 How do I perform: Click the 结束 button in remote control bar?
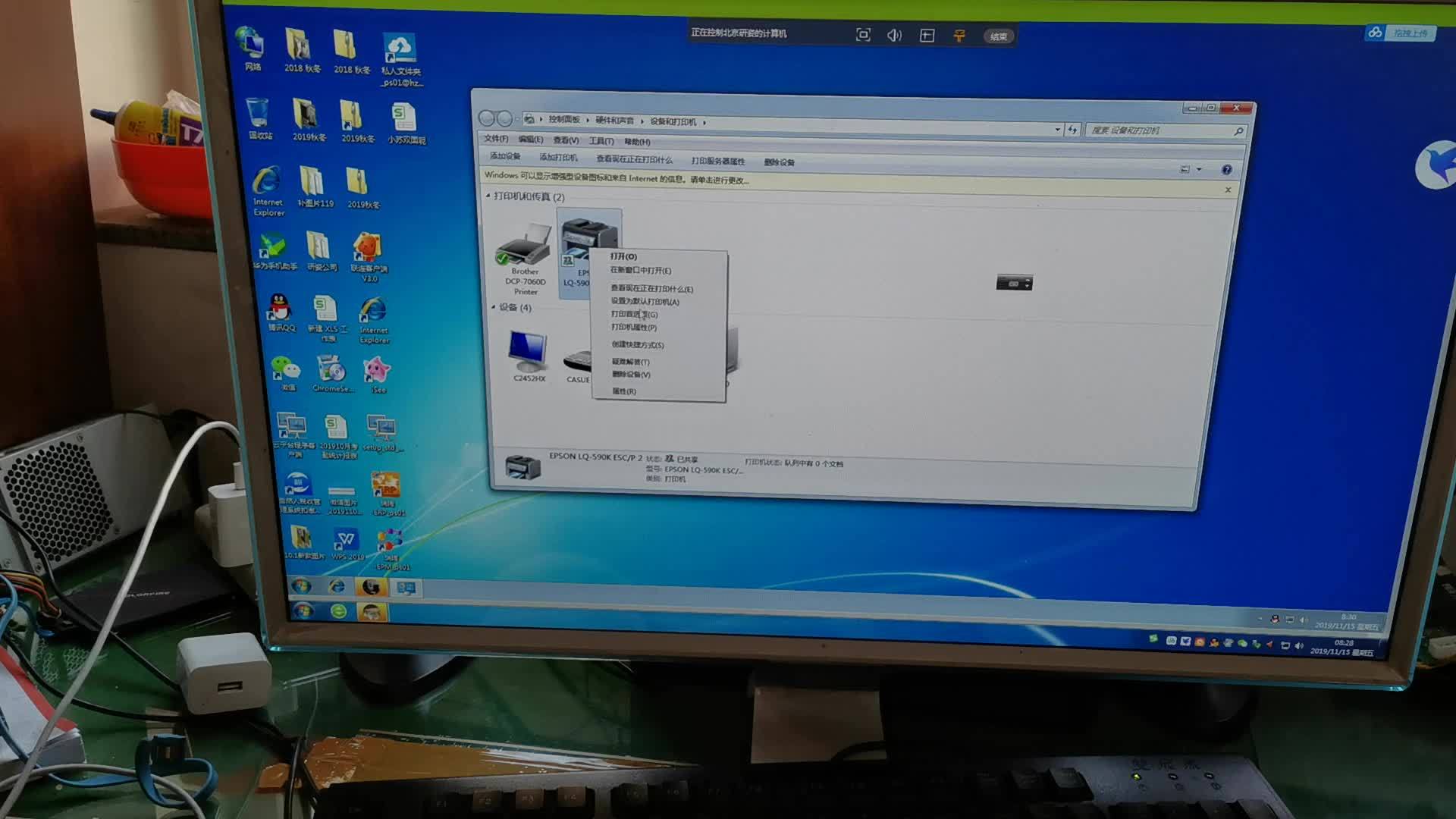[998, 36]
